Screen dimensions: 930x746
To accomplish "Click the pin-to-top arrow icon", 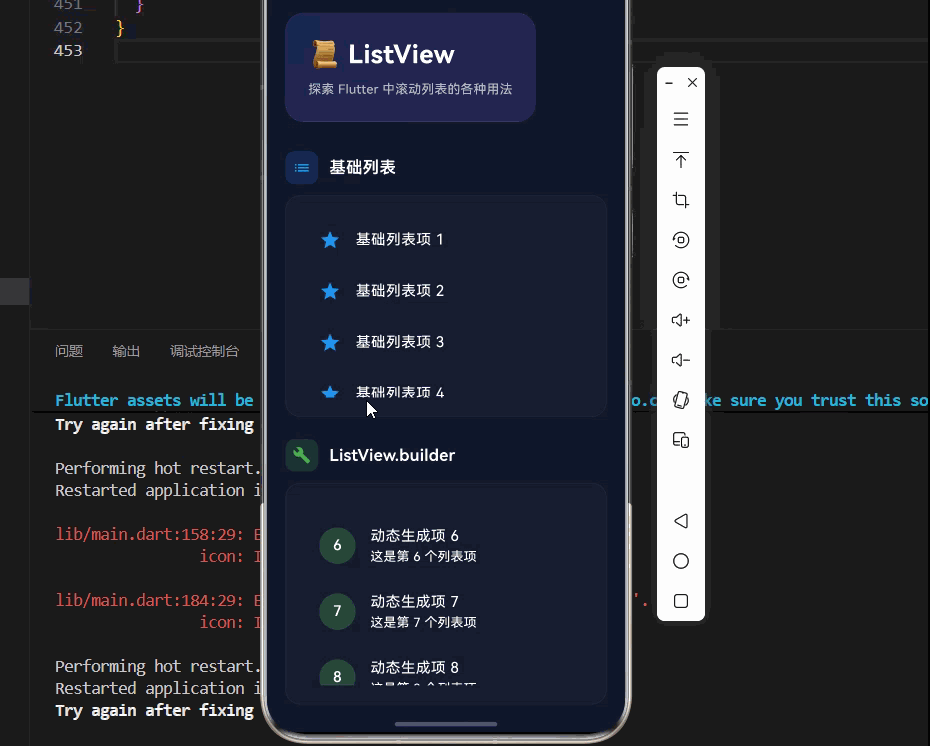I will click(681, 160).
